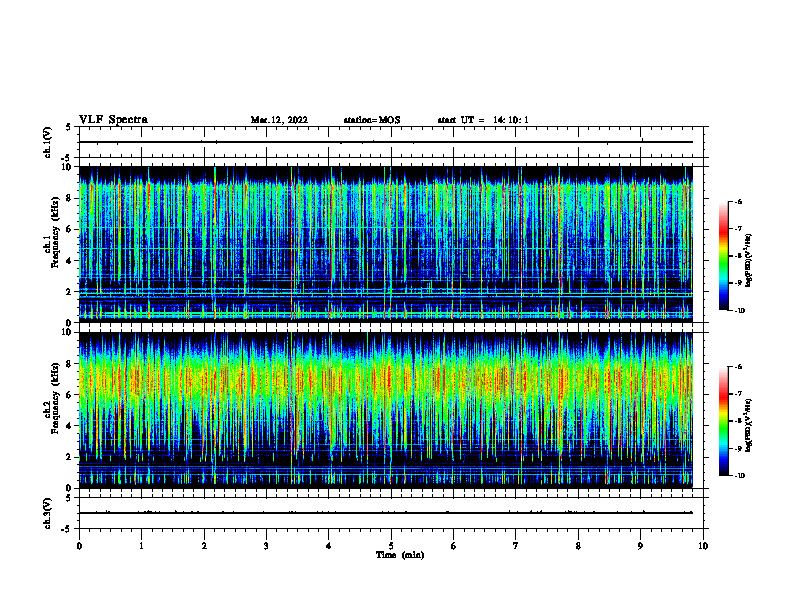Click the ch.3(V) waveform trace line
This screenshot has height=612, width=792.
click(386, 513)
